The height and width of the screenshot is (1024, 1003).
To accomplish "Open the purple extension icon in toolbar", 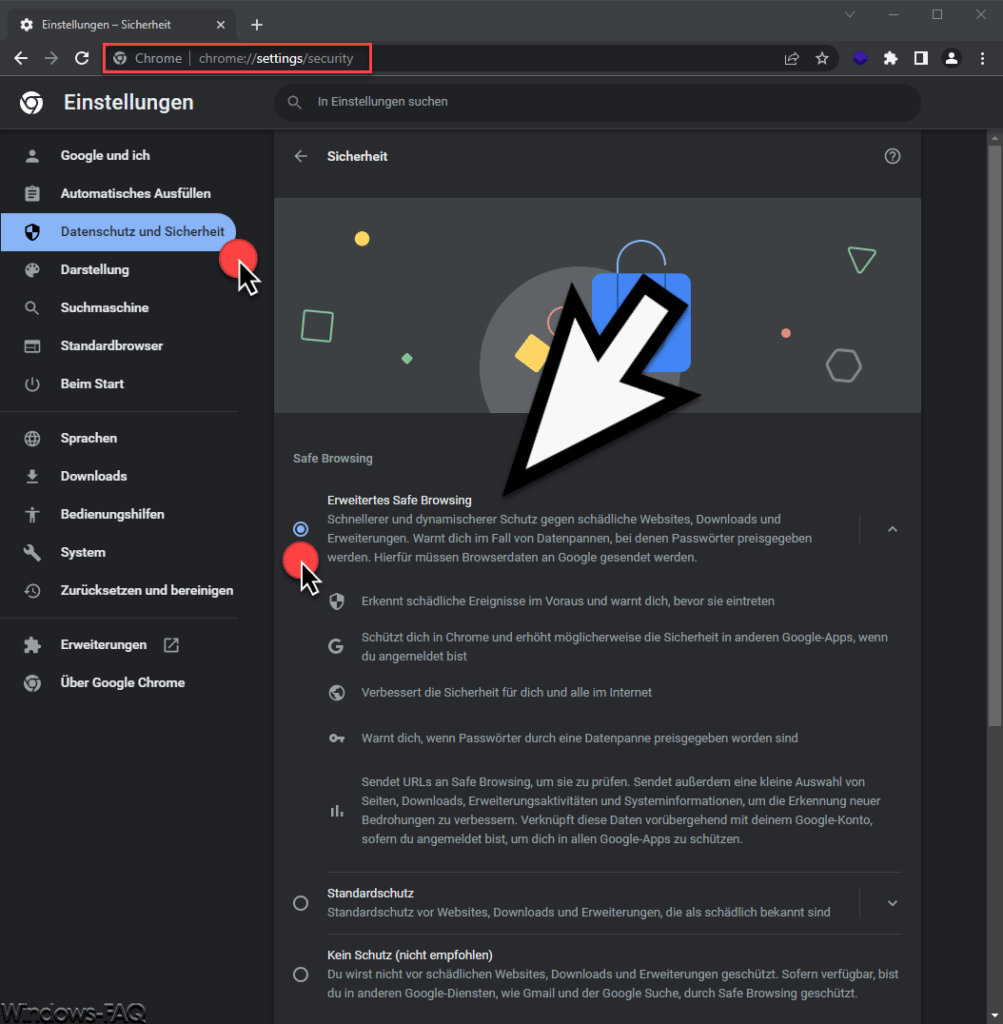I will coord(860,59).
